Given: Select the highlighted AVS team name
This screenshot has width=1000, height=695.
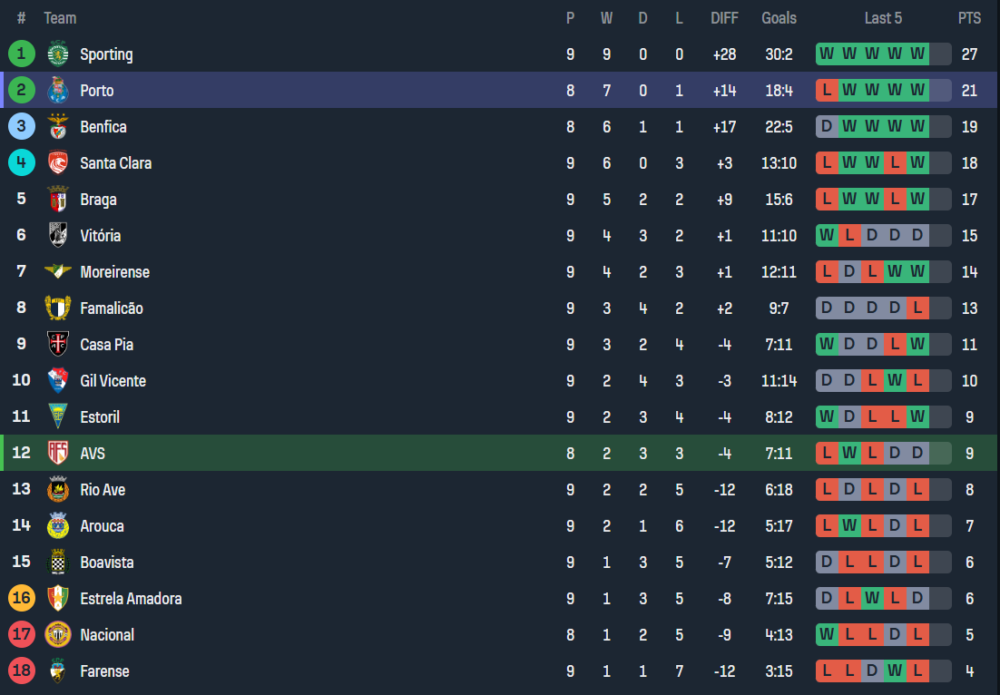Looking at the screenshot, I should click(x=92, y=453).
